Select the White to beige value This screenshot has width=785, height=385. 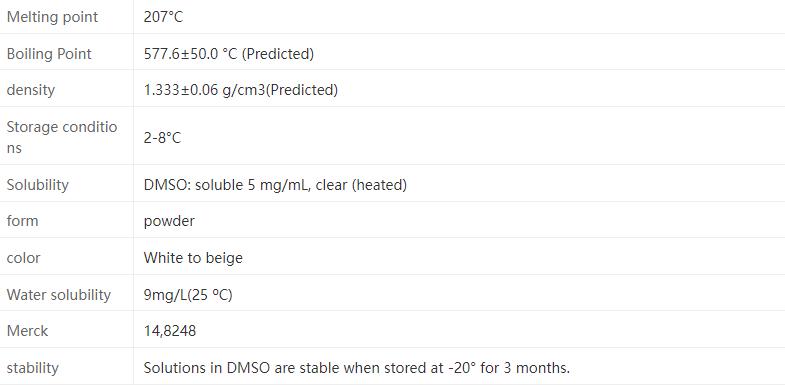point(193,258)
